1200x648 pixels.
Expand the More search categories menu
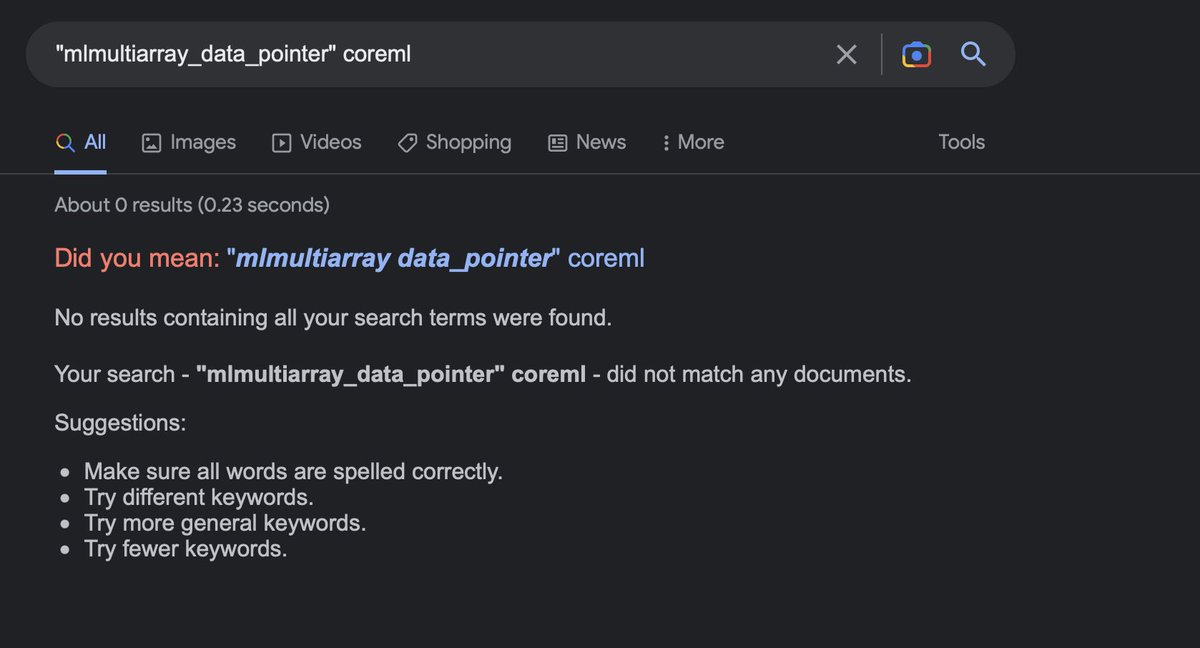coord(693,142)
